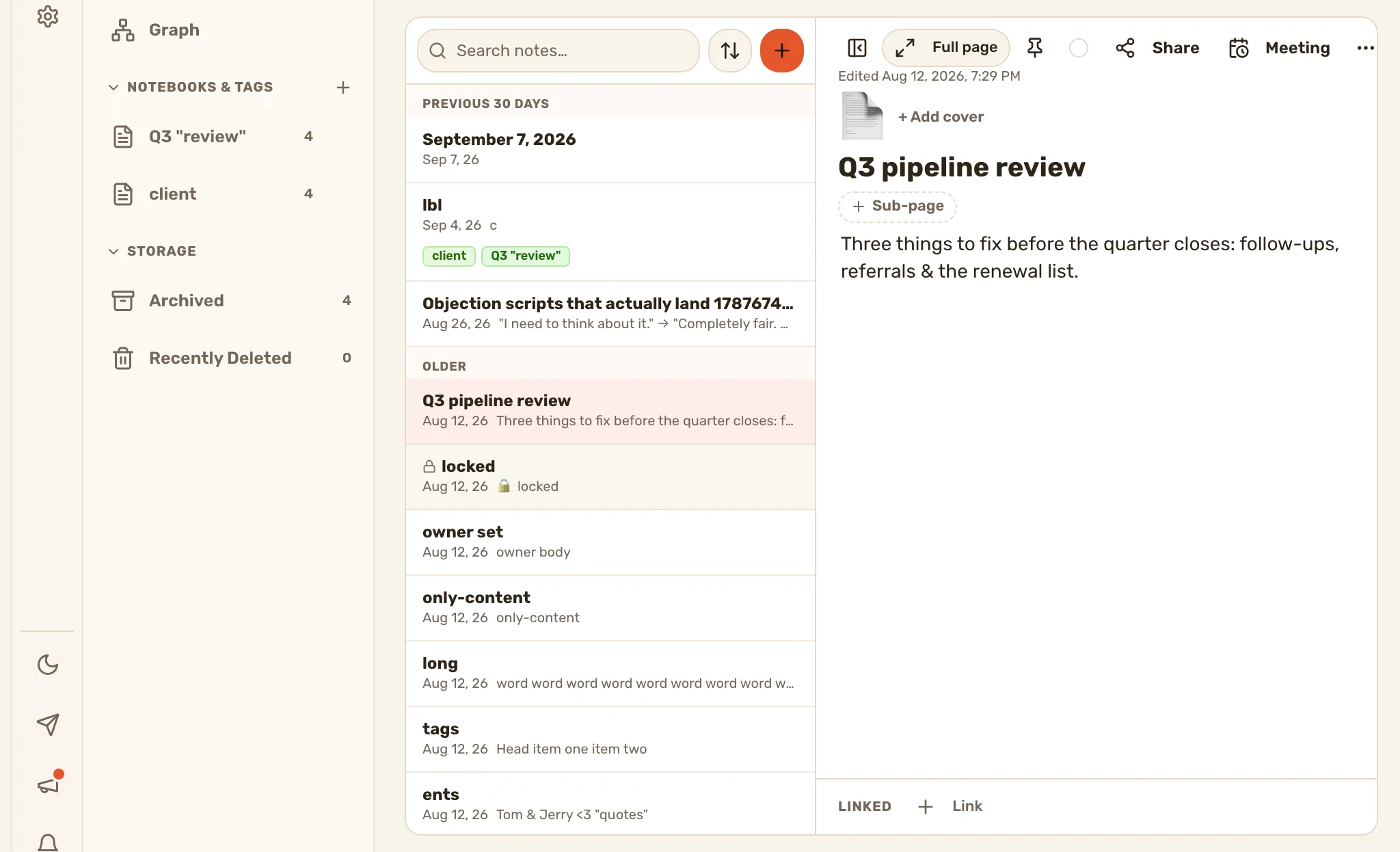Open the note titled long
The image size is (1400, 852).
point(610,674)
